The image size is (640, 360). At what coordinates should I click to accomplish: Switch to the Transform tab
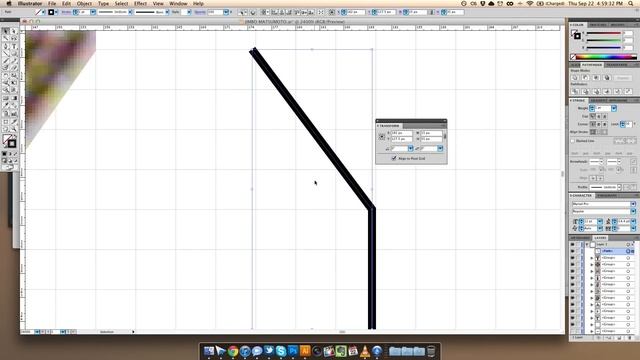pyautogui.click(x=616, y=65)
